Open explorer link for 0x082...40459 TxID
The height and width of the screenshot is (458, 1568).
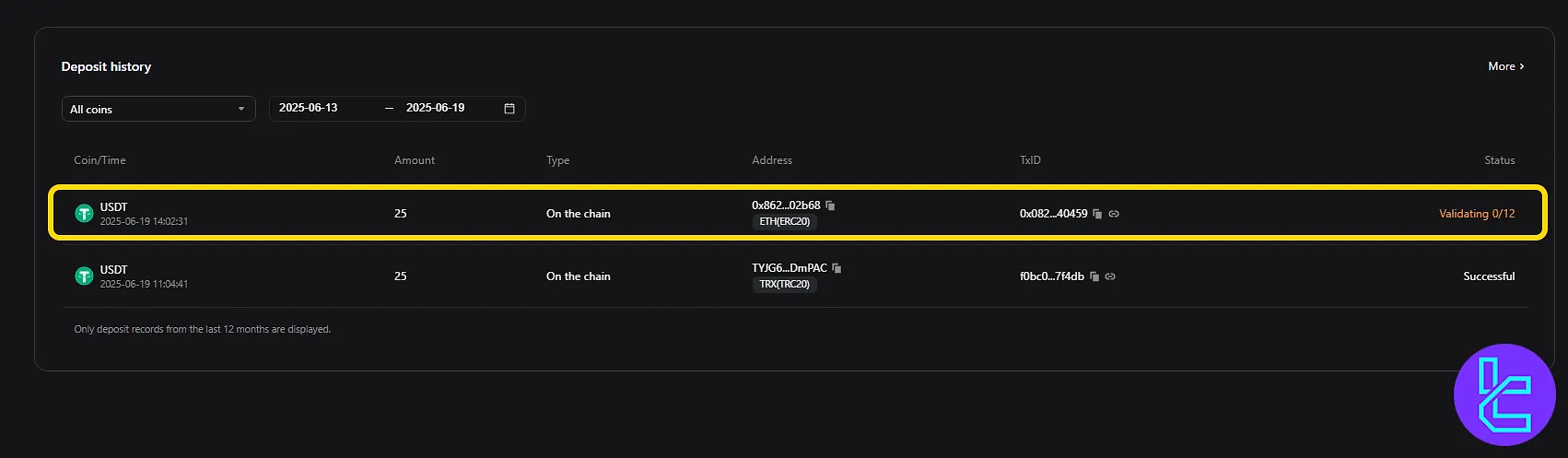pos(1114,214)
